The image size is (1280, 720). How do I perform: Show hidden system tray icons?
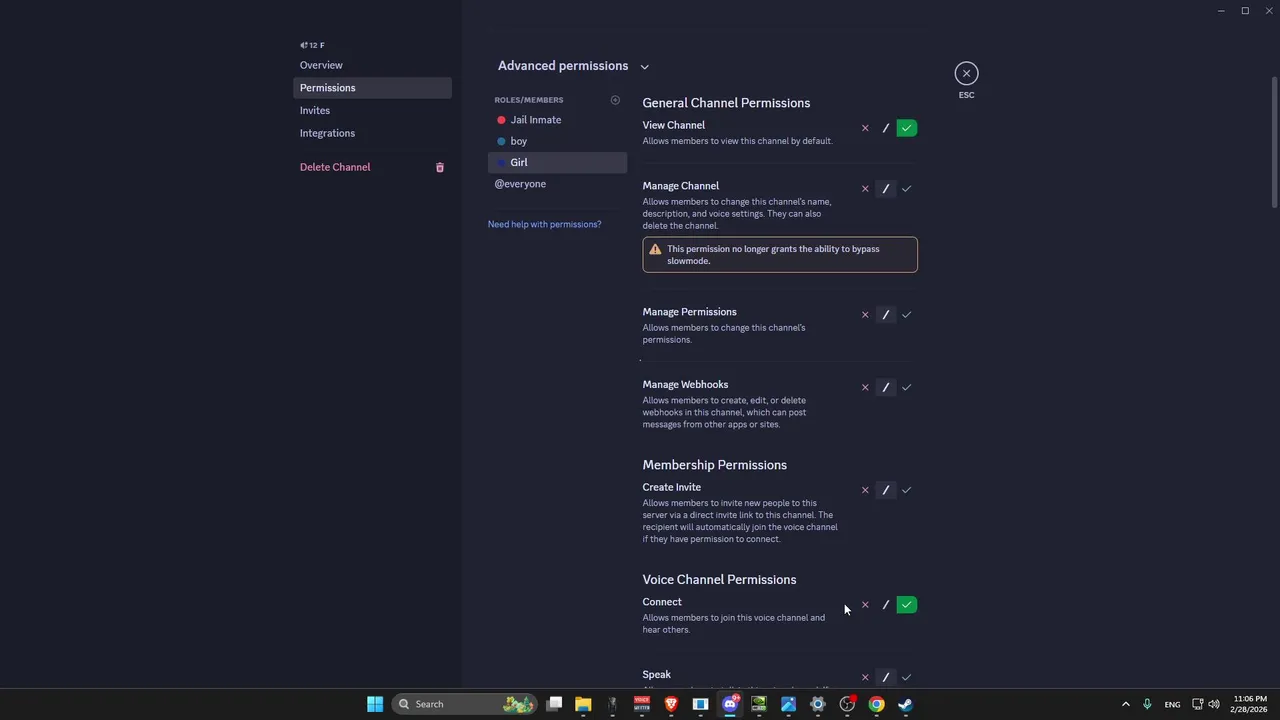tap(1125, 704)
